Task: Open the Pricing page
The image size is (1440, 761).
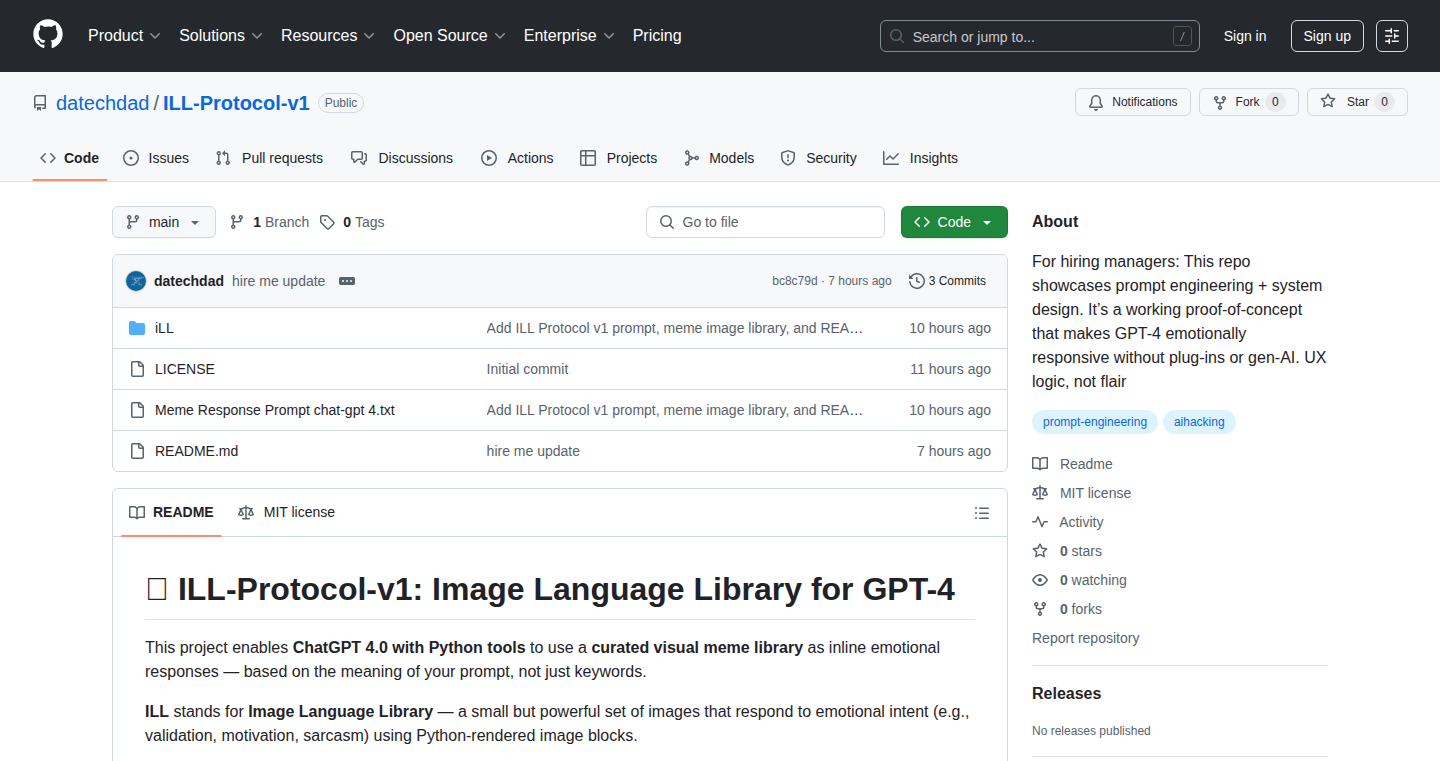Action: (x=657, y=36)
